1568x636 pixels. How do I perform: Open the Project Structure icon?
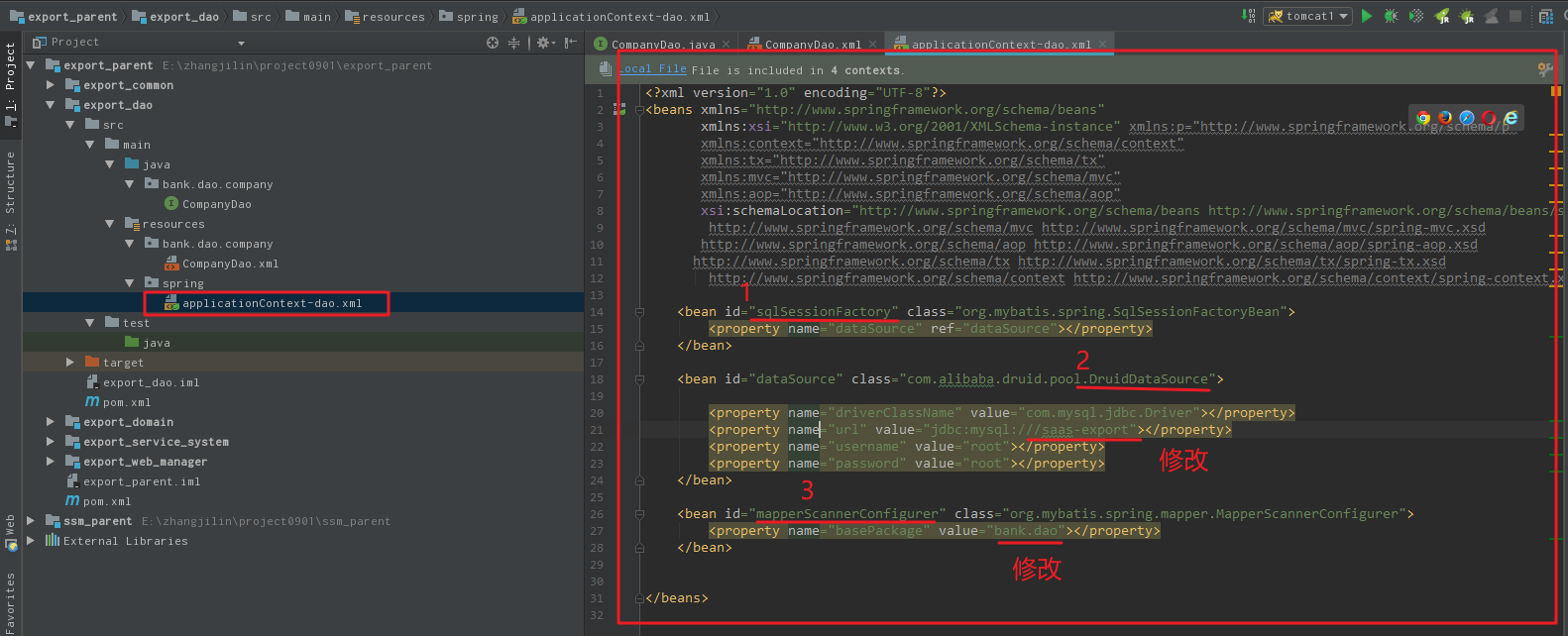click(x=1546, y=16)
